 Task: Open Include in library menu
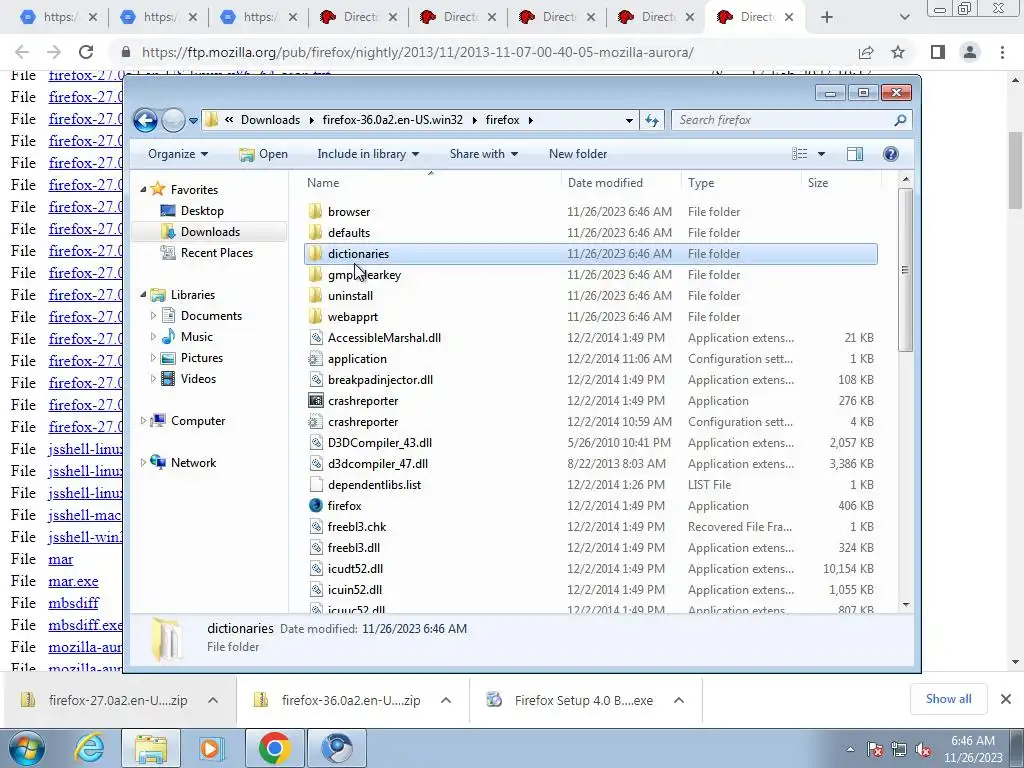[x=368, y=154]
